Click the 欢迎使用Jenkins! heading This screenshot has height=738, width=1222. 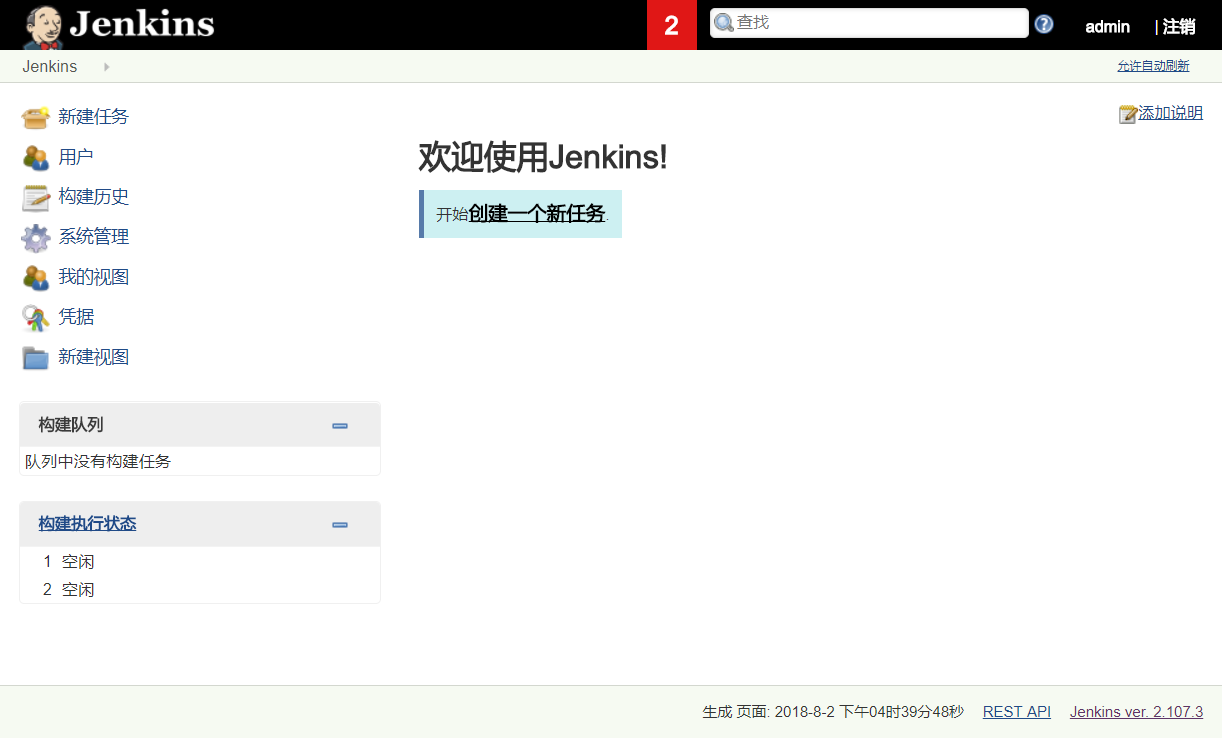(x=542, y=157)
